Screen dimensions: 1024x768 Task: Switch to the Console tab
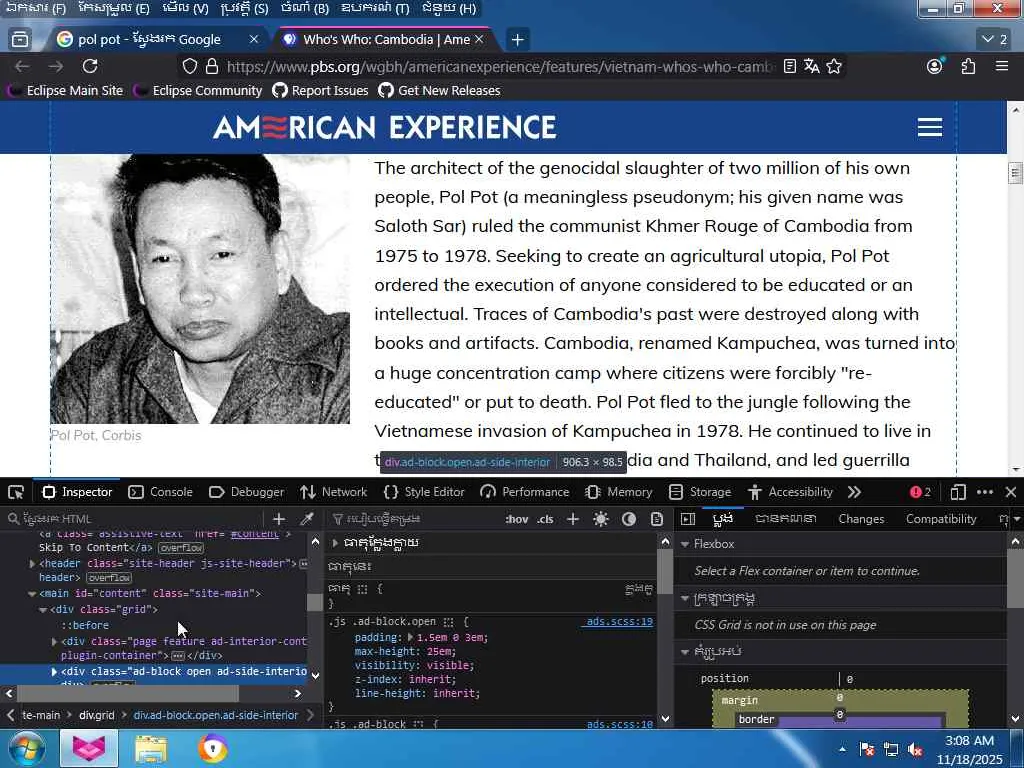[x=161, y=492]
